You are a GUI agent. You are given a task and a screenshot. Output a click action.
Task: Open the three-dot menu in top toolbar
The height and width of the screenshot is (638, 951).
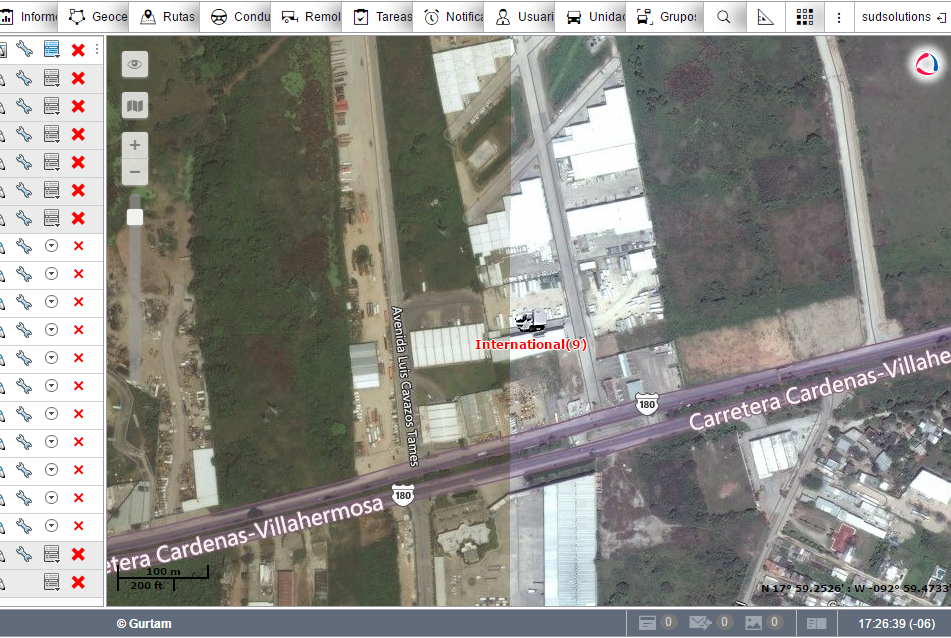click(838, 17)
